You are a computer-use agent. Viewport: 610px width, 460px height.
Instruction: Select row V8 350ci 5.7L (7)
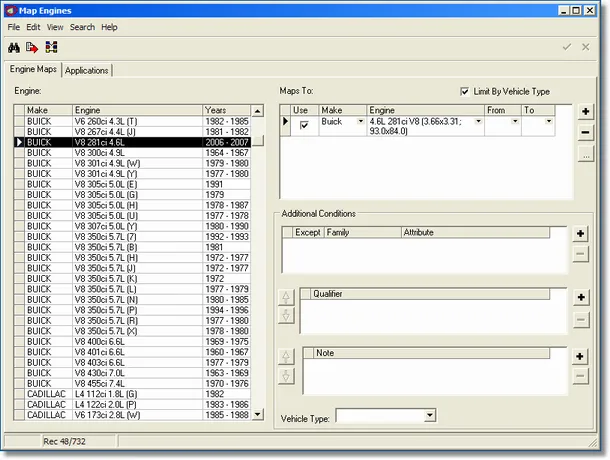[132, 237]
